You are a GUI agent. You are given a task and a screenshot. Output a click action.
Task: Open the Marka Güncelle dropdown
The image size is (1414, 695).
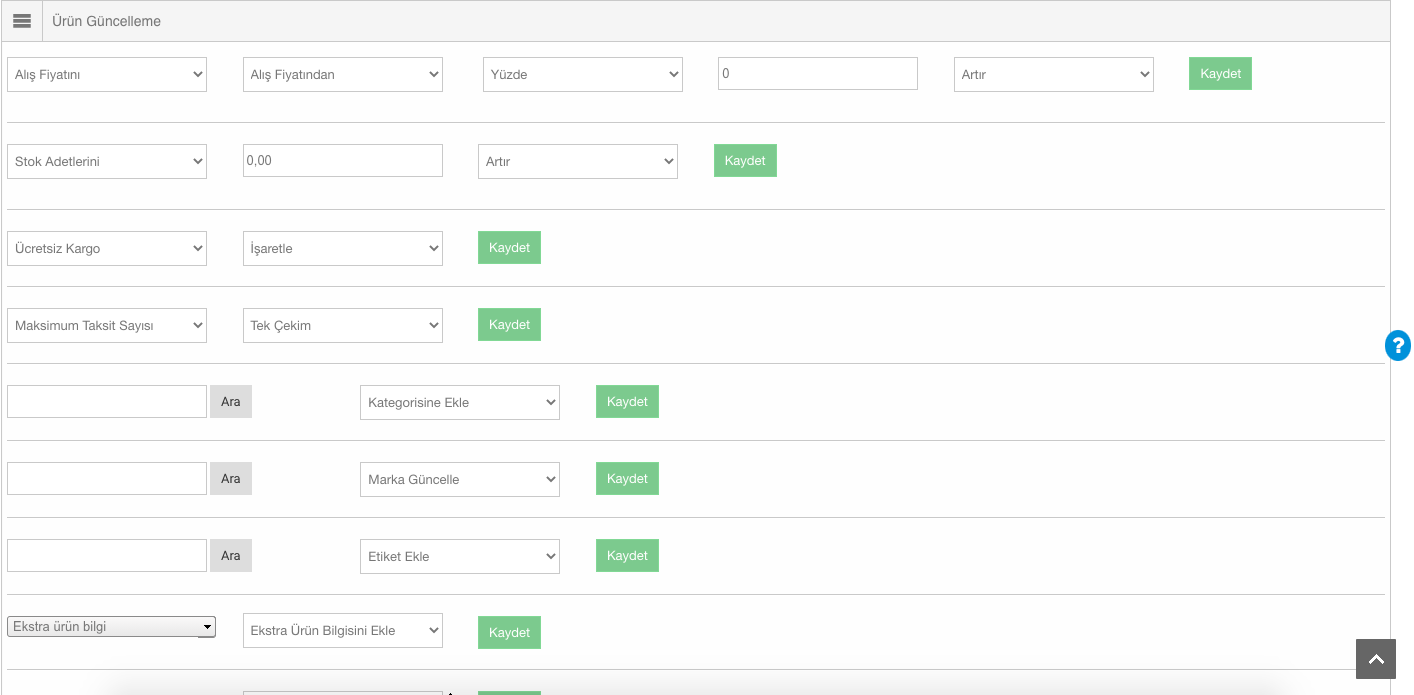460,479
